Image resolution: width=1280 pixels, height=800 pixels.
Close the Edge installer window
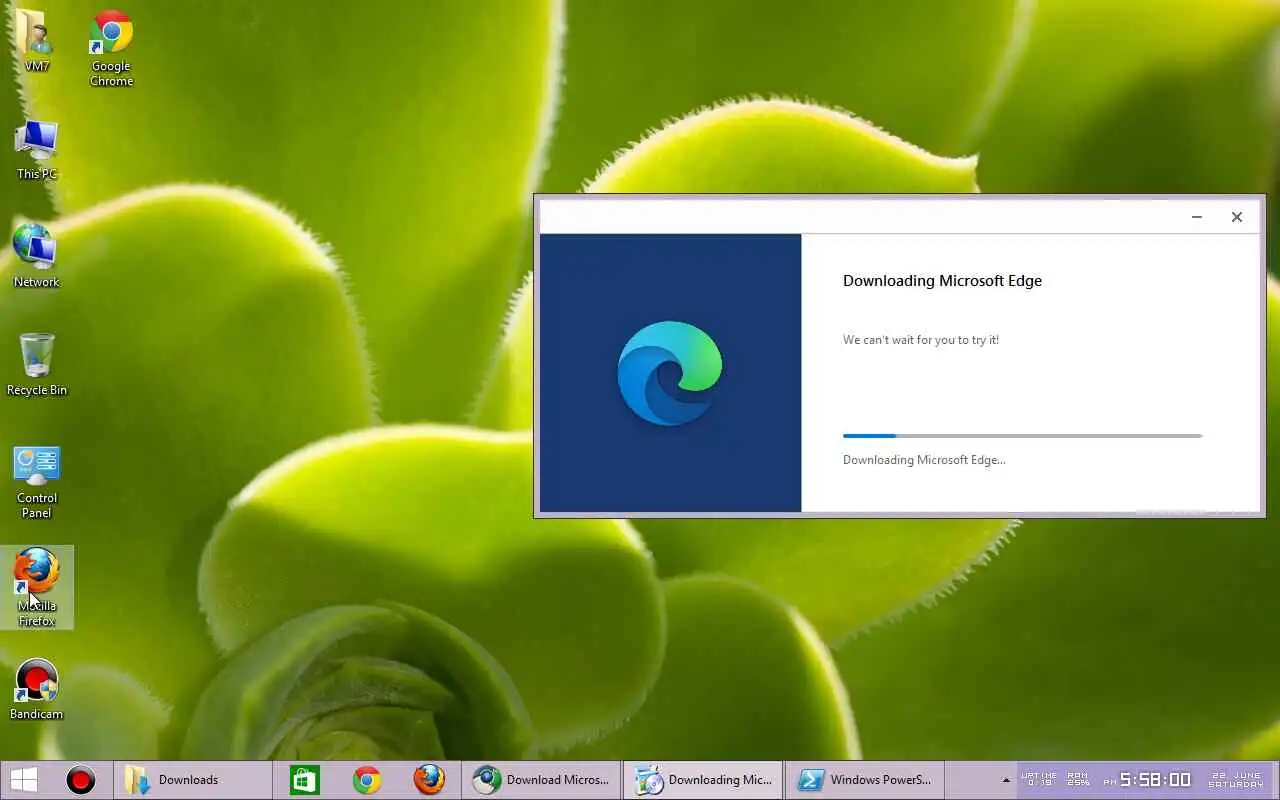pos(1237,217)
